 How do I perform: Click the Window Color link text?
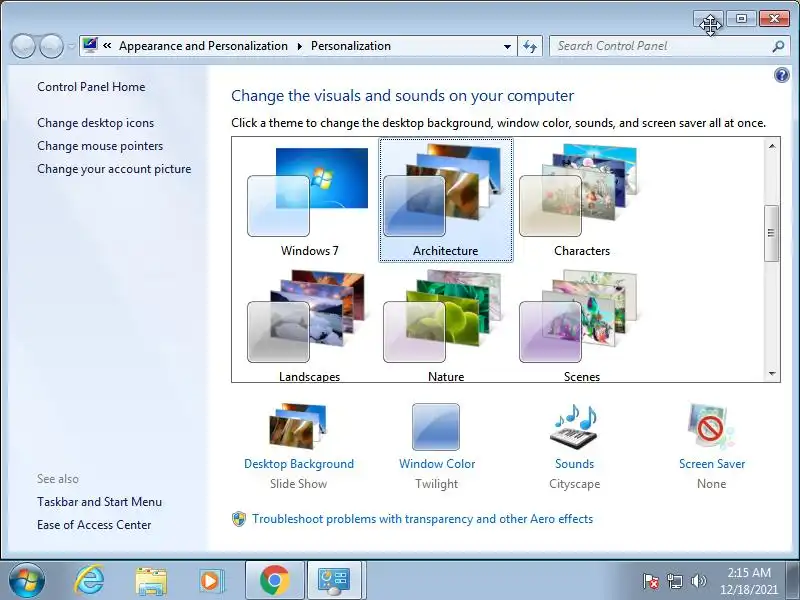click(437, 464)
